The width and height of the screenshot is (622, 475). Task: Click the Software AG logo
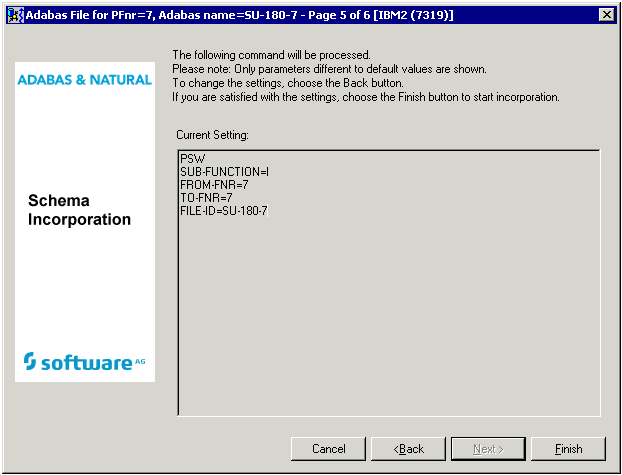85,362
